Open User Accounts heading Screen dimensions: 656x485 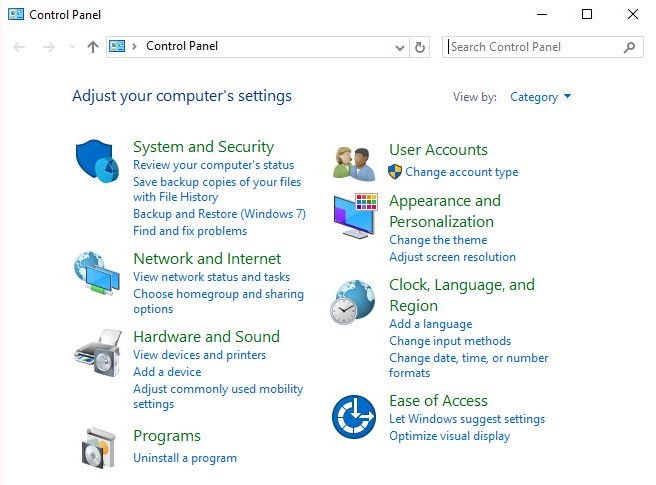click(x=438, y=150)
